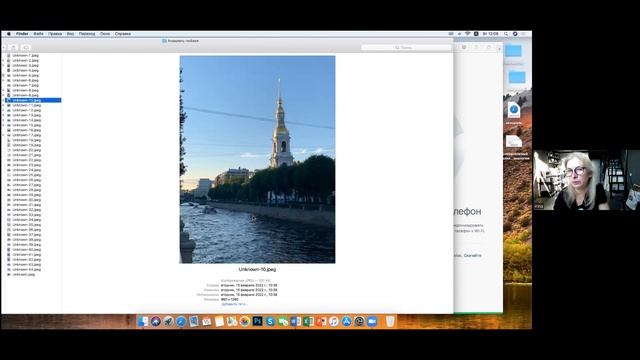Open the Справка menu
Viewport: 640px width, 360px height.
(122, 34)
